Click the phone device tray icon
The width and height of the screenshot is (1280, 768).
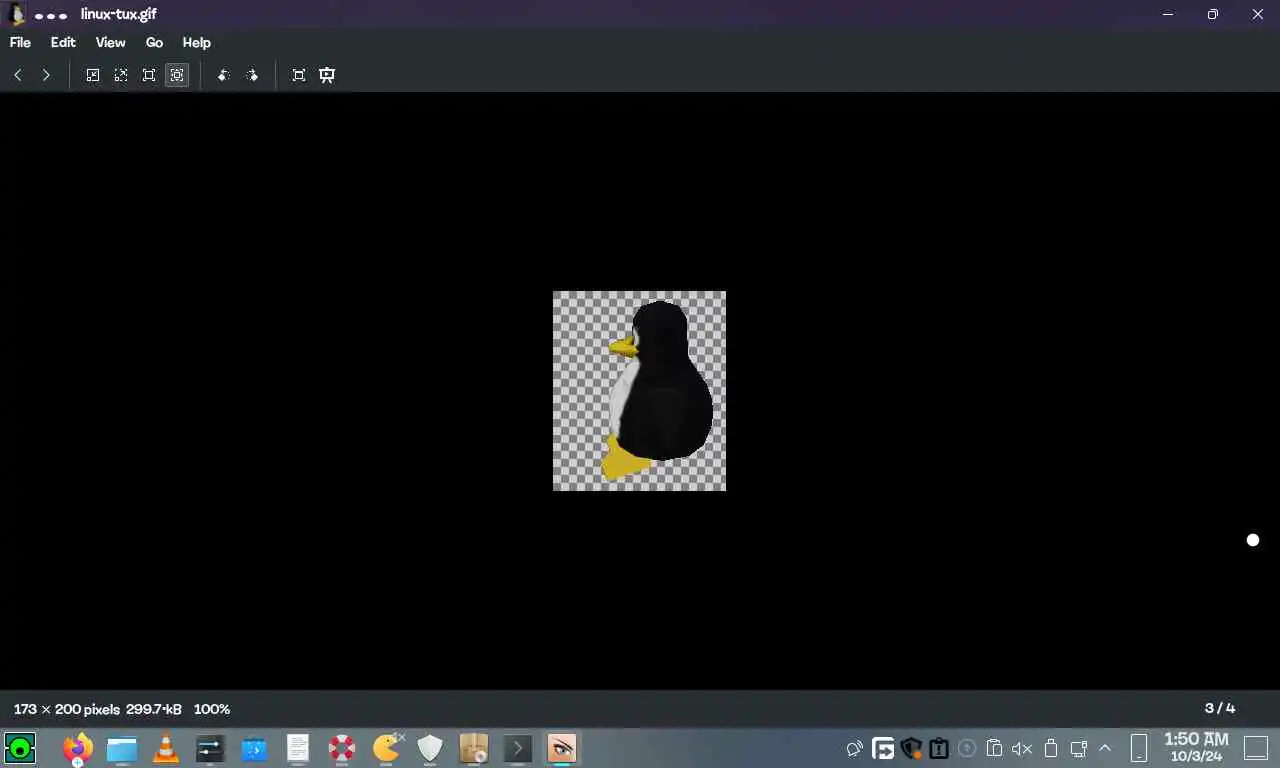click(x=1139, y=748)
